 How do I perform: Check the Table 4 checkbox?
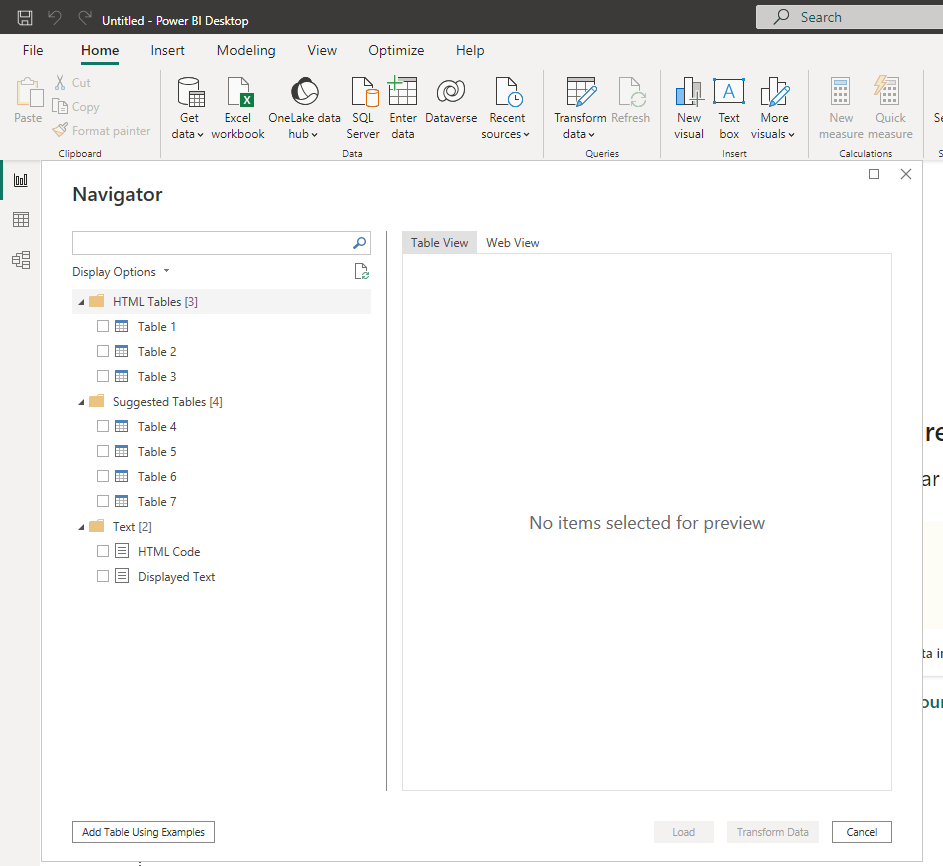tap(103, 426)
